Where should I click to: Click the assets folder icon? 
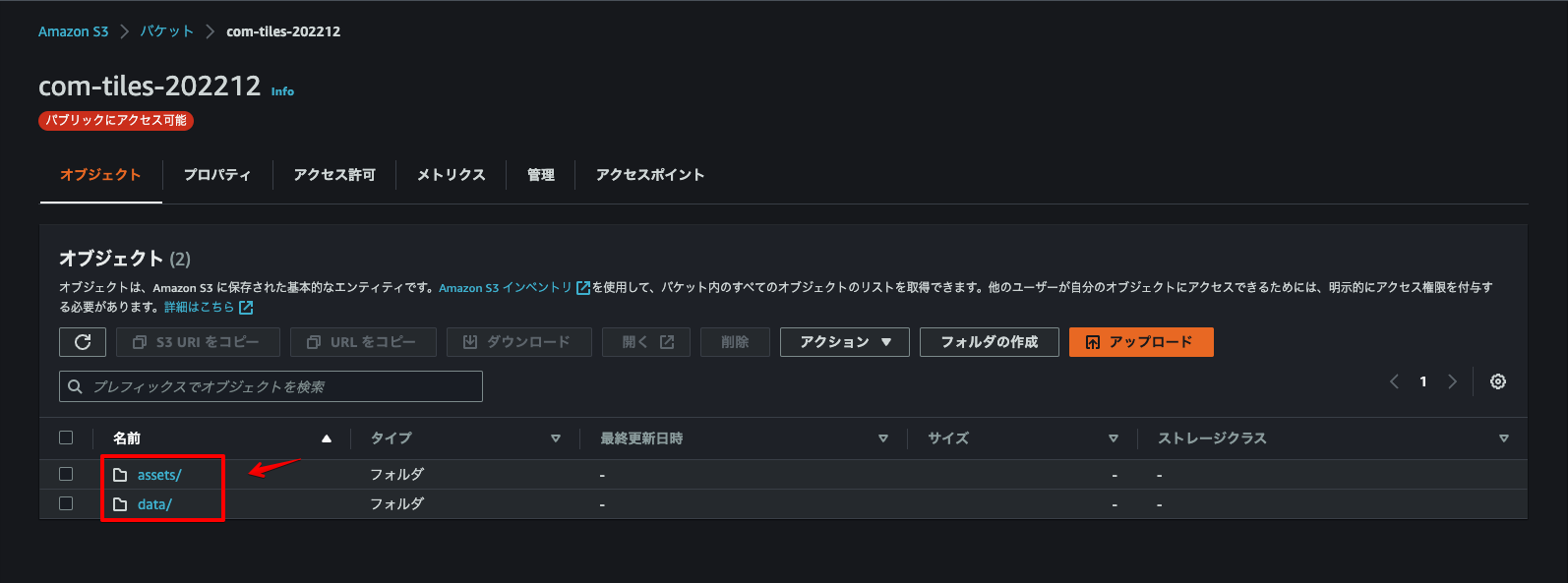120,475
